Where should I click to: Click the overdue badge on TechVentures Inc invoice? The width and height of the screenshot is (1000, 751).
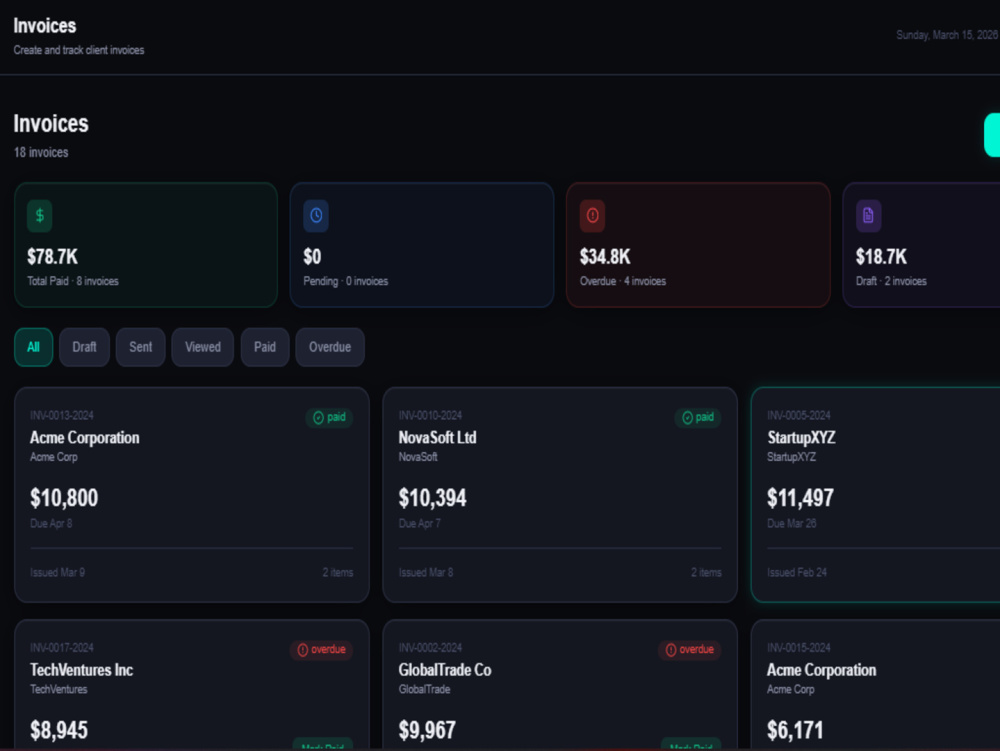click(x=321, y=650)
